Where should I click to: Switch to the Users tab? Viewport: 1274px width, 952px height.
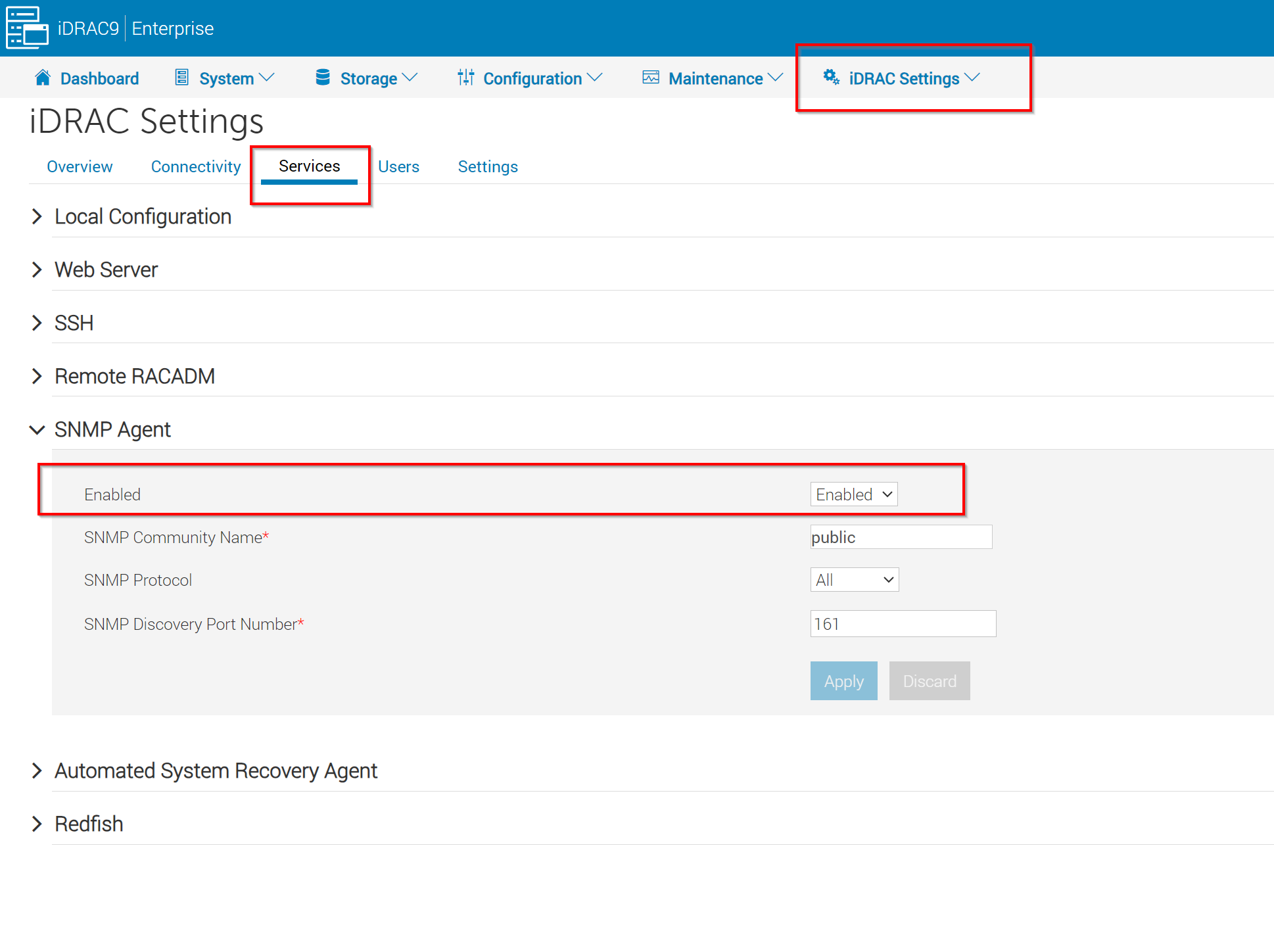tap(398, 166)
